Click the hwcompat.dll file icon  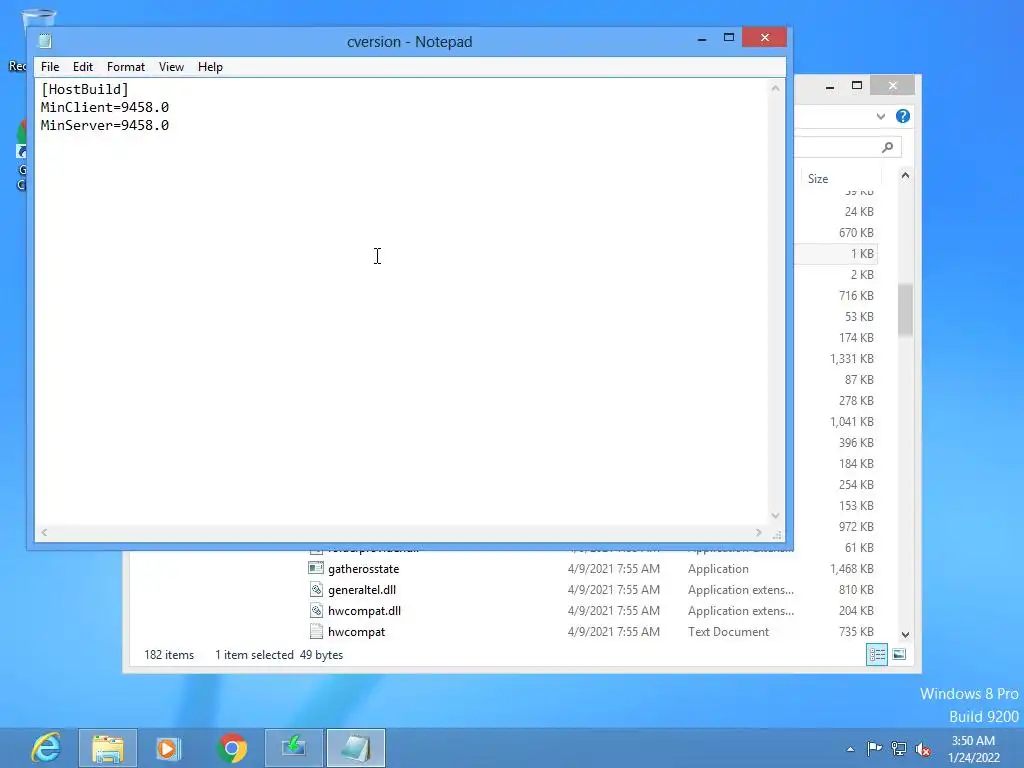coord(316,611)
